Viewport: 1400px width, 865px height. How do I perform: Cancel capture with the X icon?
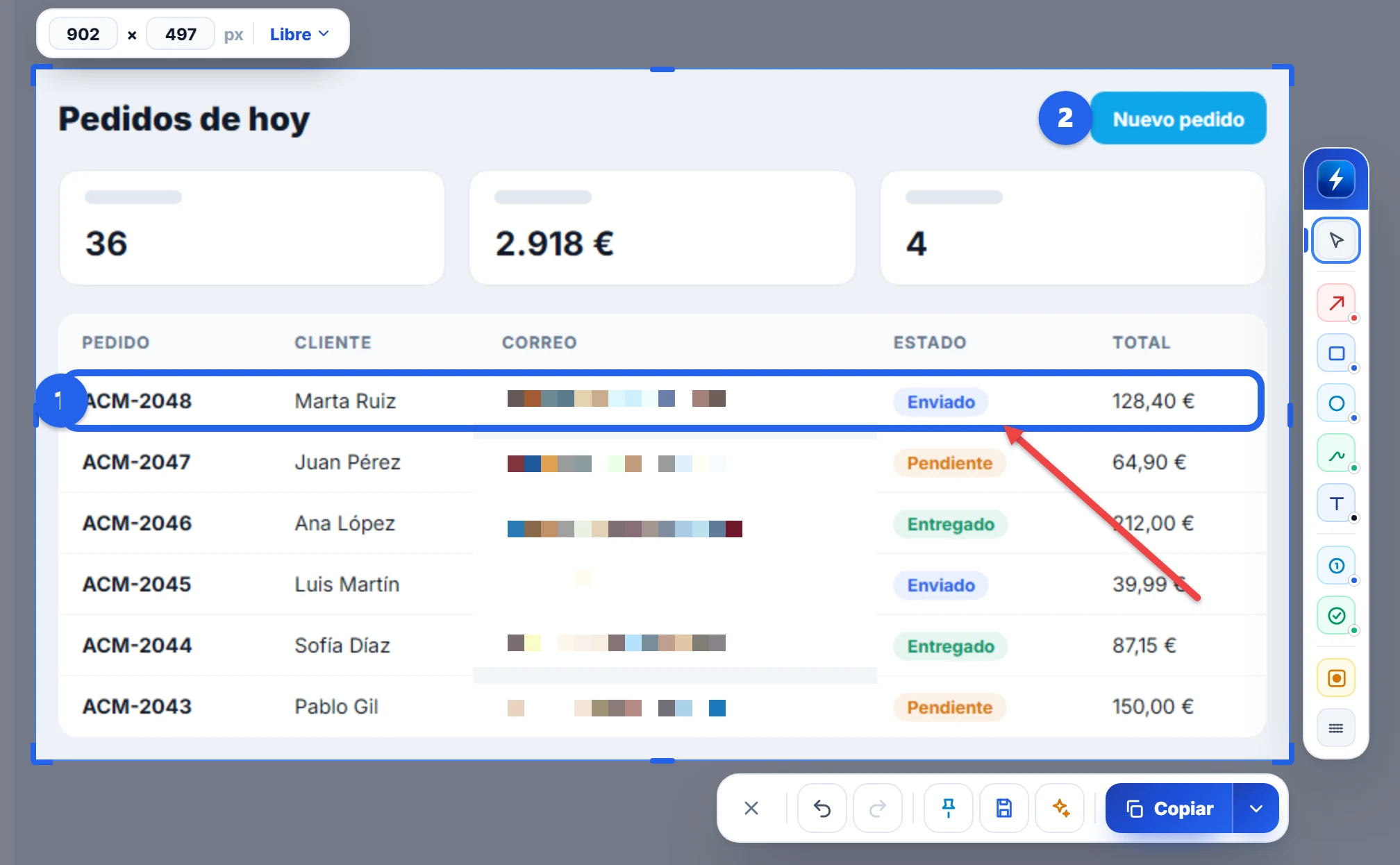pyautogui.click(x=751, y=808)
